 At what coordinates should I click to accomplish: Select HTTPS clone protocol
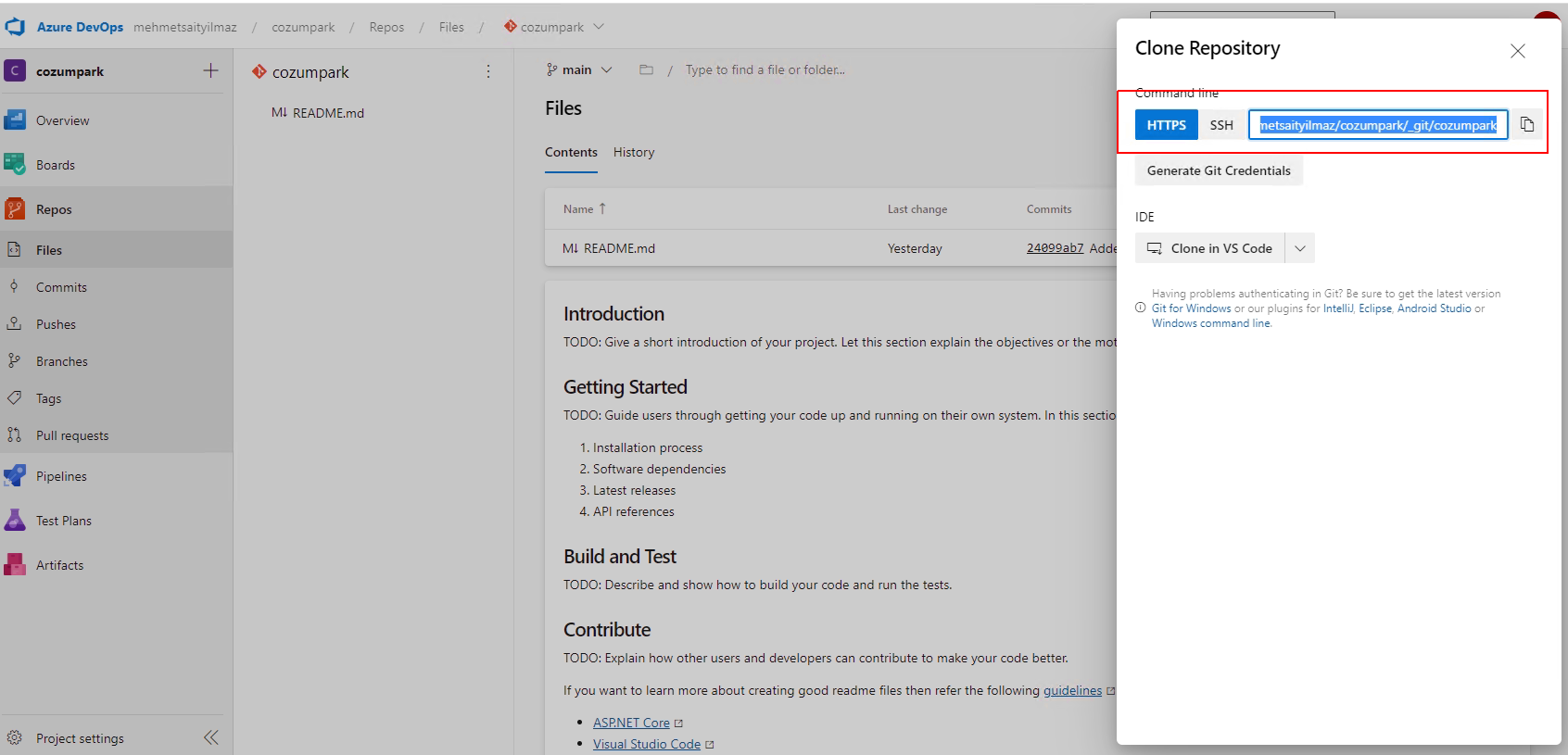[1167, 125]
